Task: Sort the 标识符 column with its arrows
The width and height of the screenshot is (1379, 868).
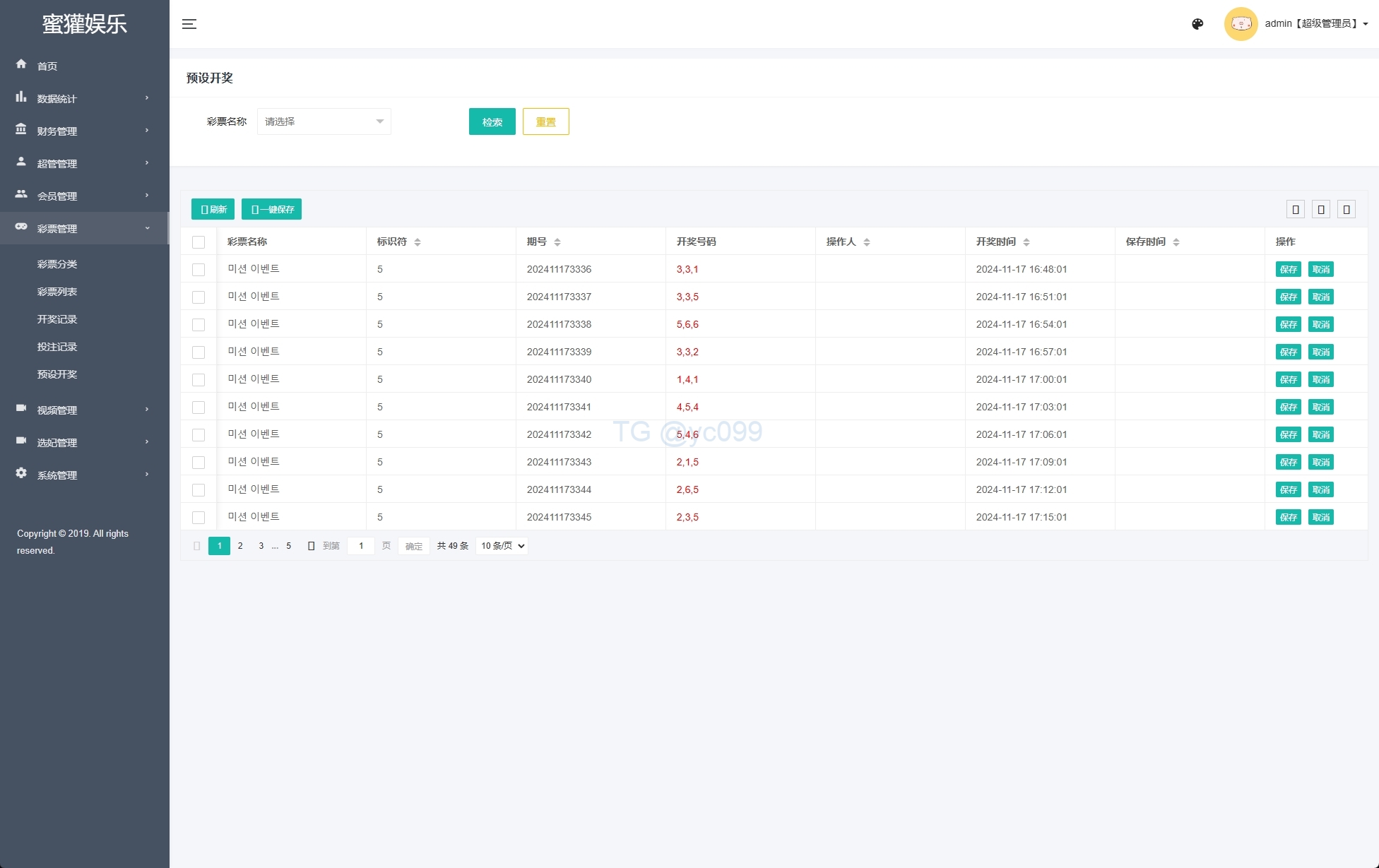Action: pyautogui.click(x=418, y=242)
